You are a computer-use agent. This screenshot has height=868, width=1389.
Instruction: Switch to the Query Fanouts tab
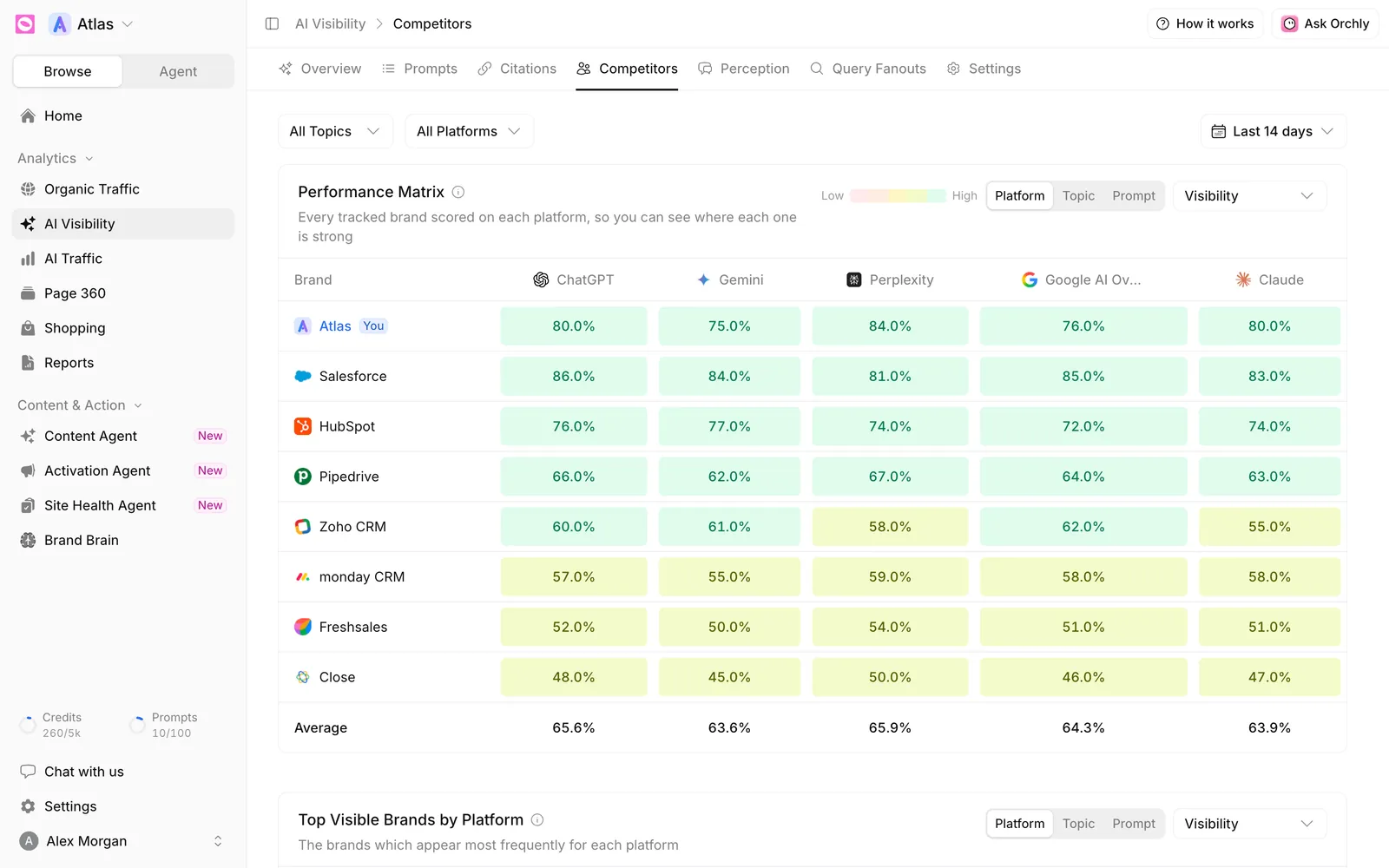pos(868,69)
